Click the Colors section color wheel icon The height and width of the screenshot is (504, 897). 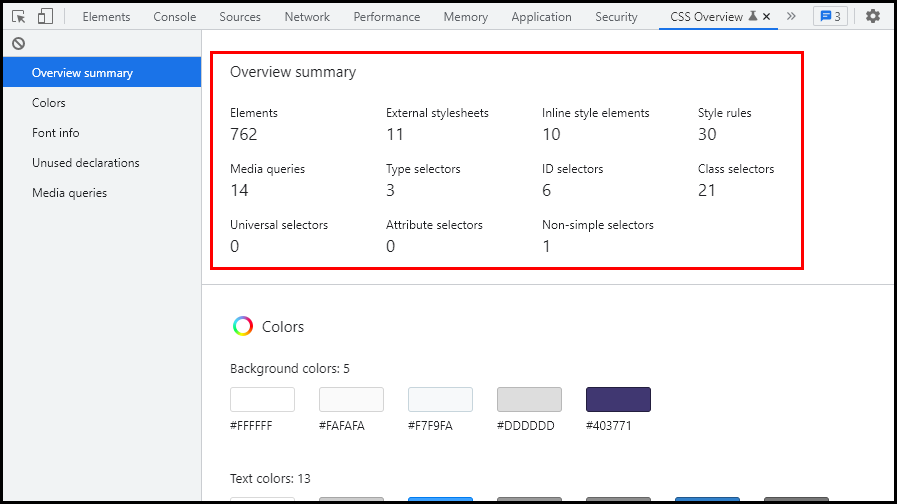pos(243,326)
